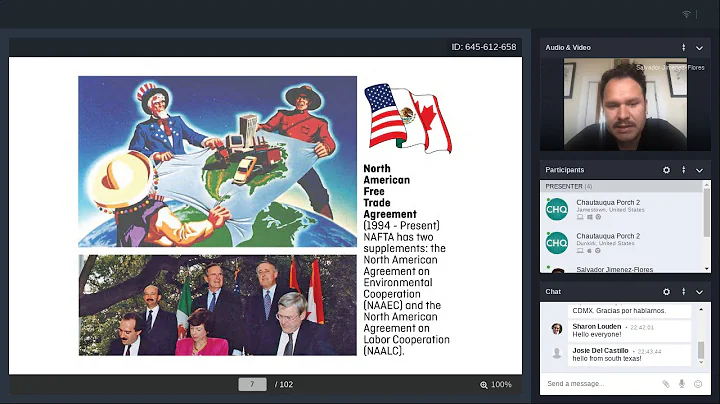Image resolution: width=720 pixels, height=404 pixels.
Task: Collapse the Audio & Video panel
Action: pos(699,48)
